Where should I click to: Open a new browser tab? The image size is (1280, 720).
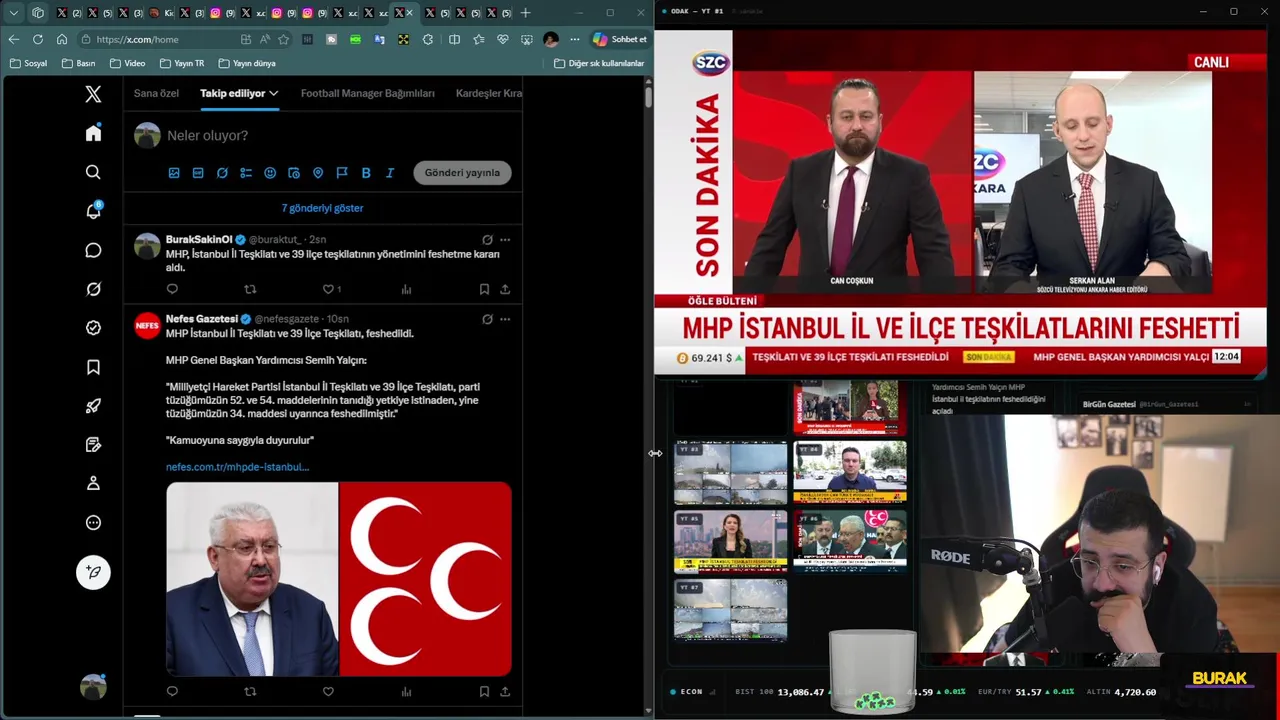click(526, 13)
